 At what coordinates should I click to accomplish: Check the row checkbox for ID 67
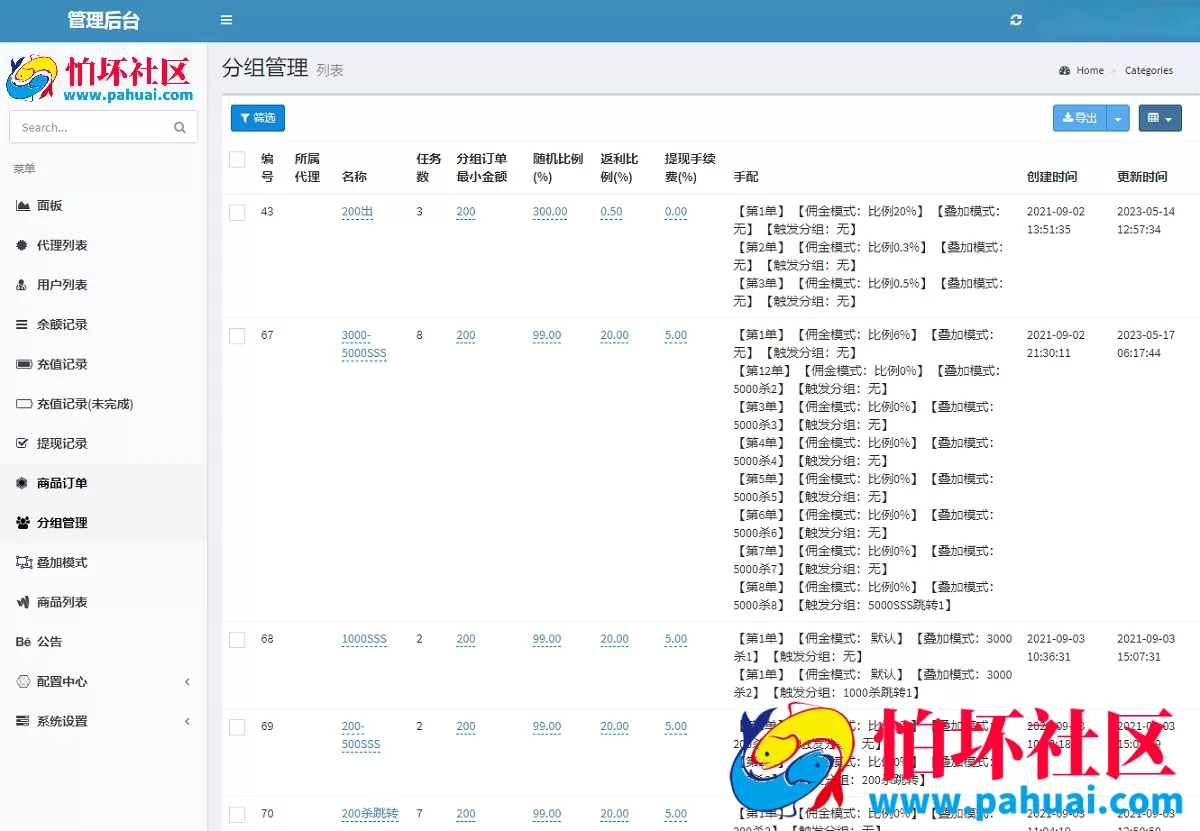[237, 336]
